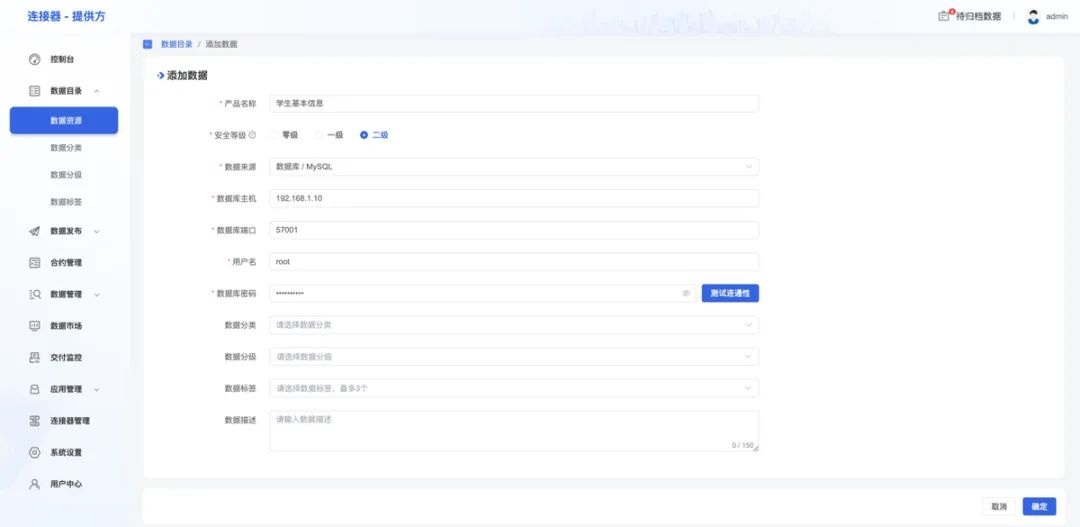This screenshot has width=1080, height=527.
Task: Click the 控制台 dashboard icon in sidebar
Action: tap(34, 59)
